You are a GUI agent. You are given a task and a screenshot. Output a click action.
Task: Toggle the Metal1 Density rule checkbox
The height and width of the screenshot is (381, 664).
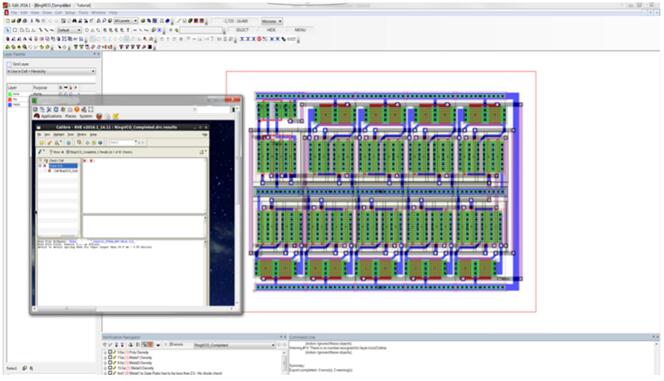tap(110, 358)
